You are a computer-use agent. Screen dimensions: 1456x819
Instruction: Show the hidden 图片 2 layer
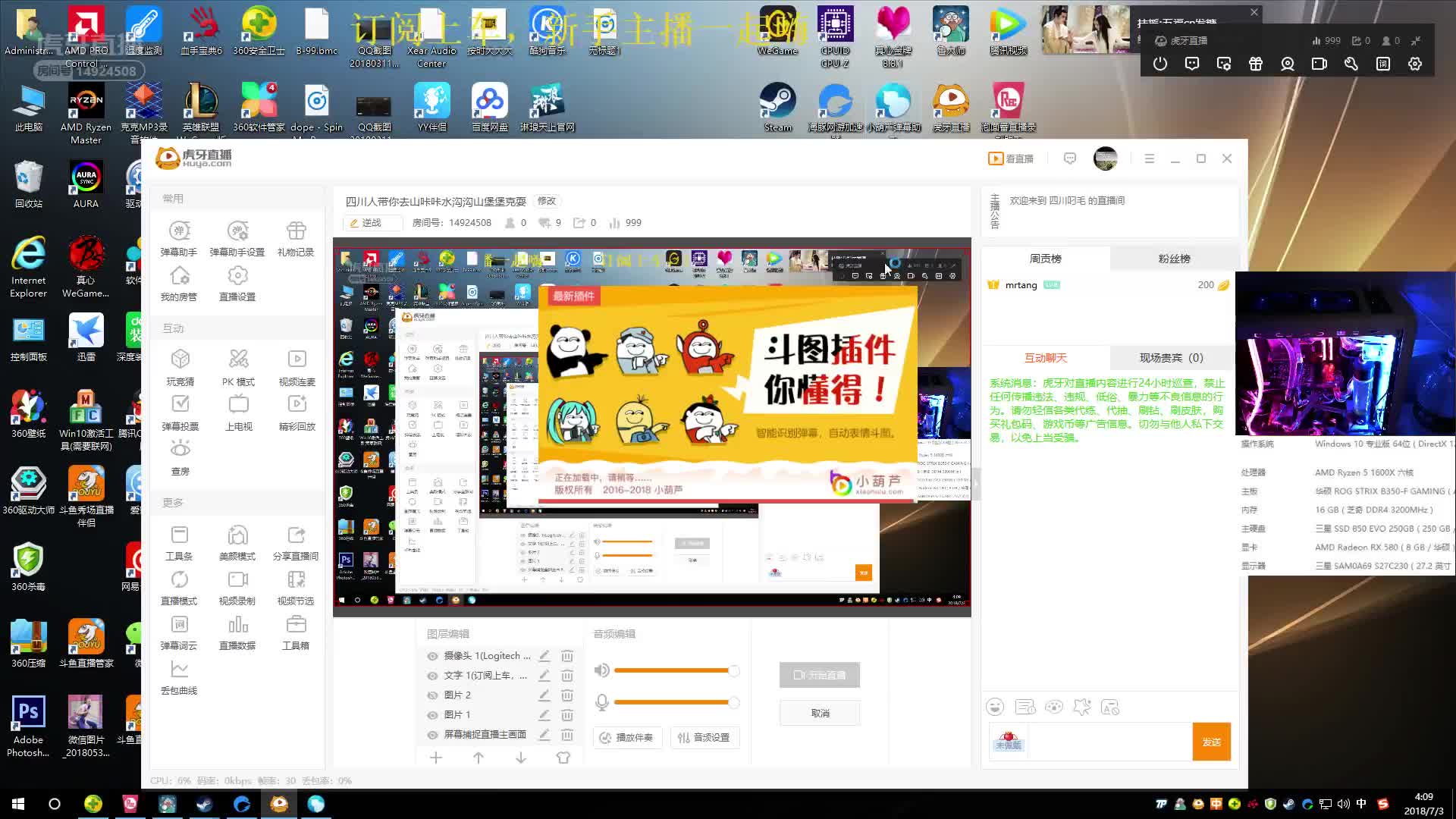coord(432,695)
